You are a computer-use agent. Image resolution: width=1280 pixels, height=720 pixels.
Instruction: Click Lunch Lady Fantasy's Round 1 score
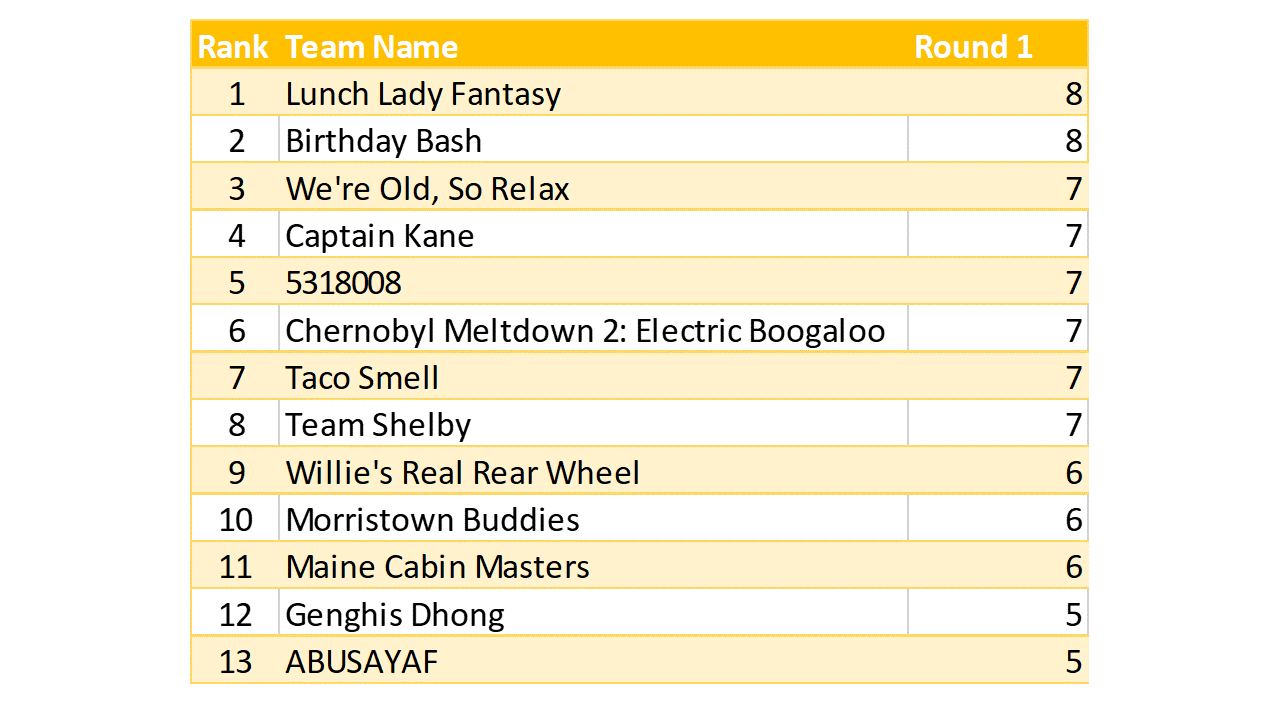tap(1073, 94)
